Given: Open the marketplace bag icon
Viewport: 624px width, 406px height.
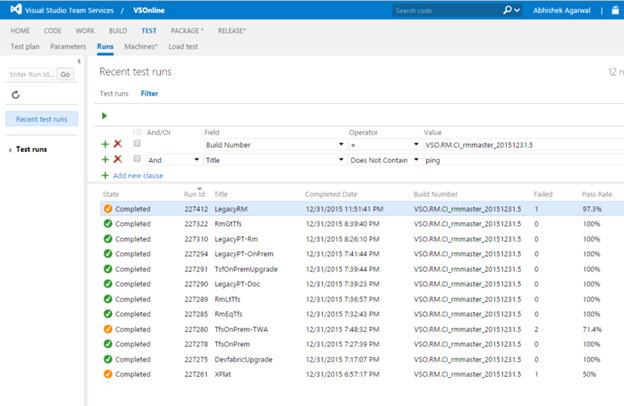Looking at the screenshot, I should pos(615,10).
